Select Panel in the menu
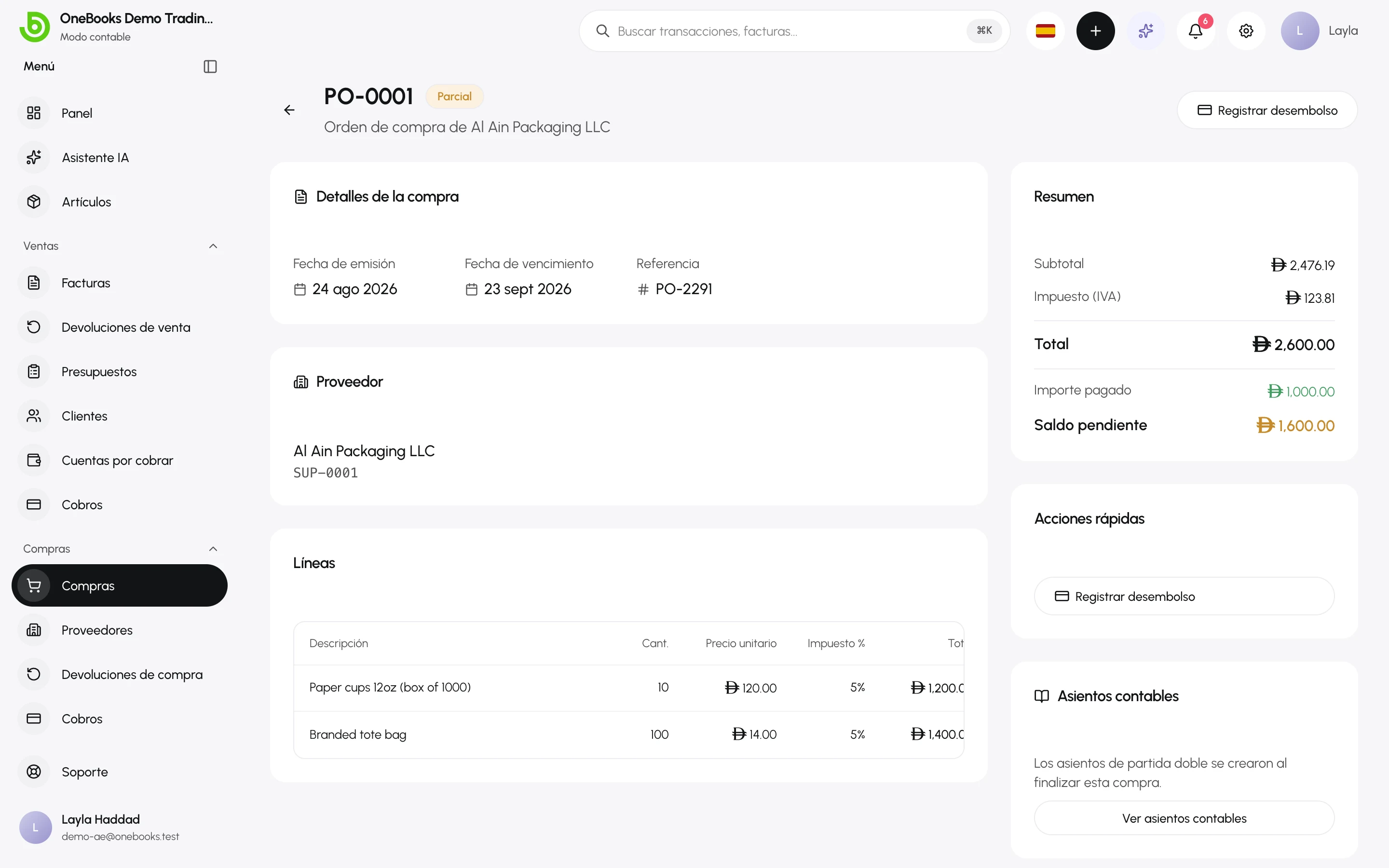 click(120, 113)
